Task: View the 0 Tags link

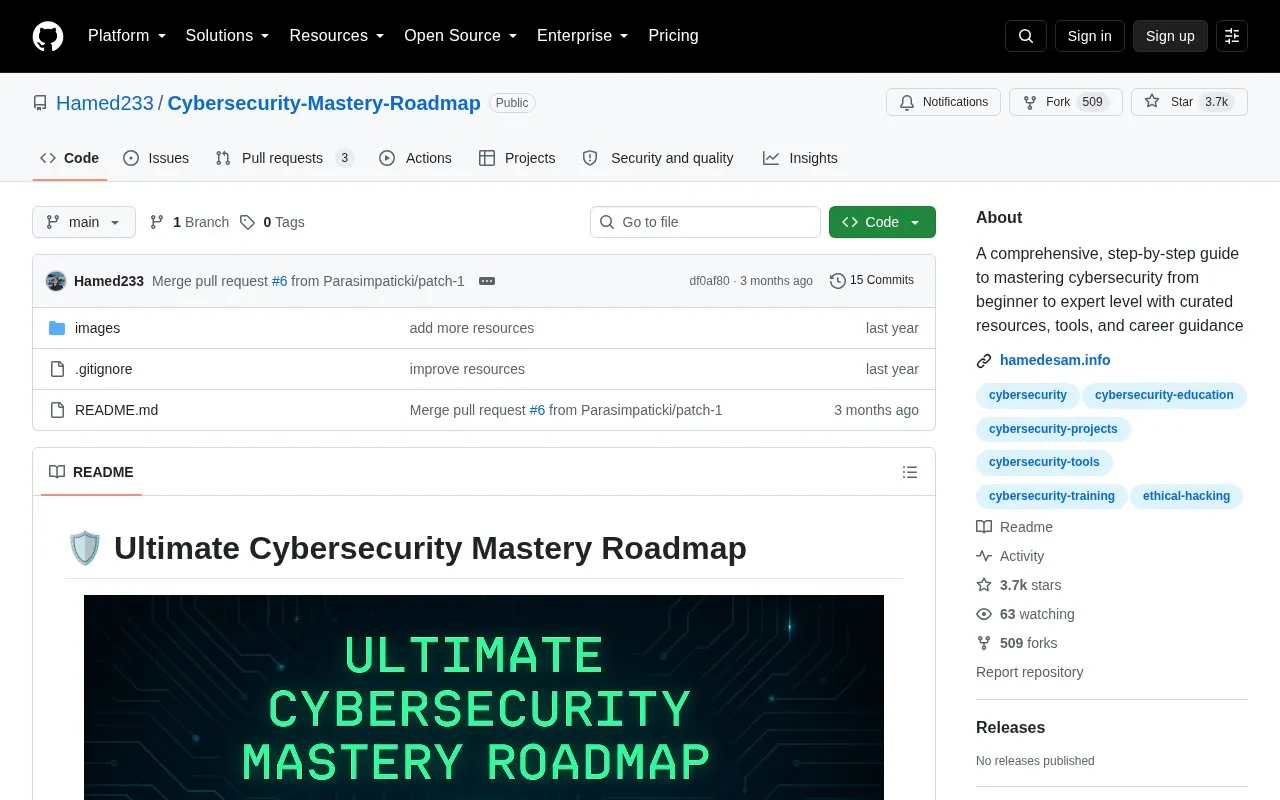Action: tap(272, 222)
